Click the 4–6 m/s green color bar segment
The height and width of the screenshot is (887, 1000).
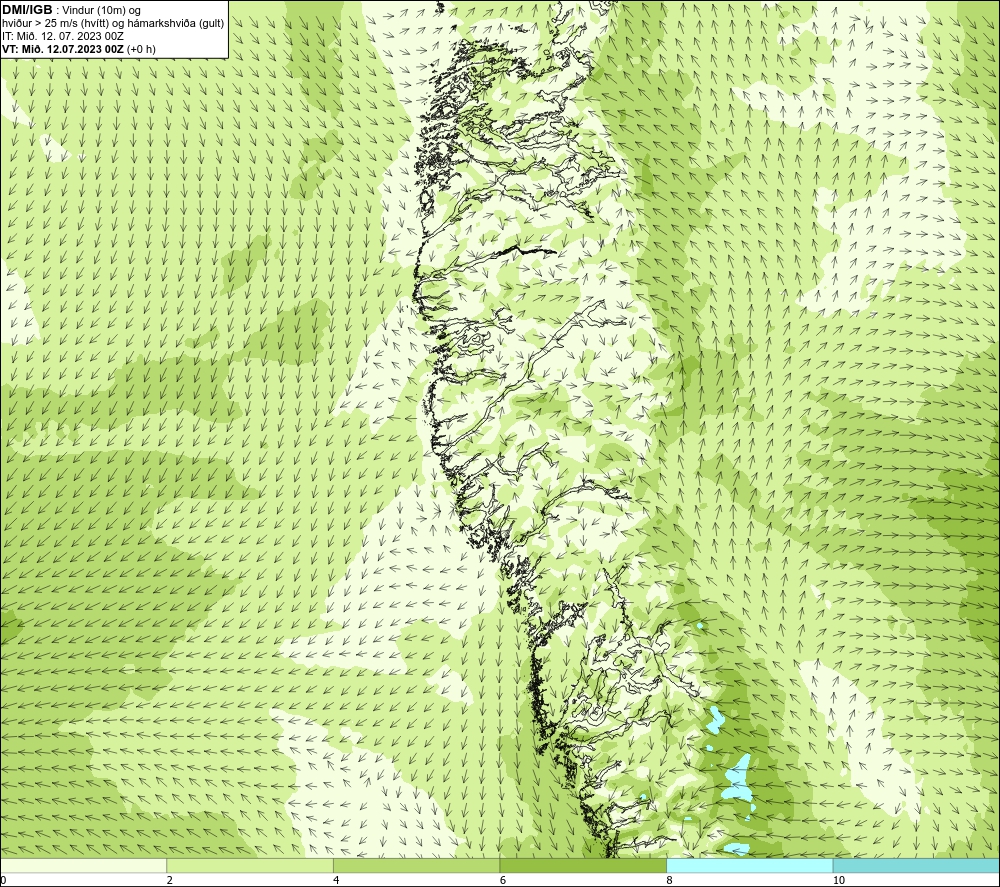tap(416, 865)
